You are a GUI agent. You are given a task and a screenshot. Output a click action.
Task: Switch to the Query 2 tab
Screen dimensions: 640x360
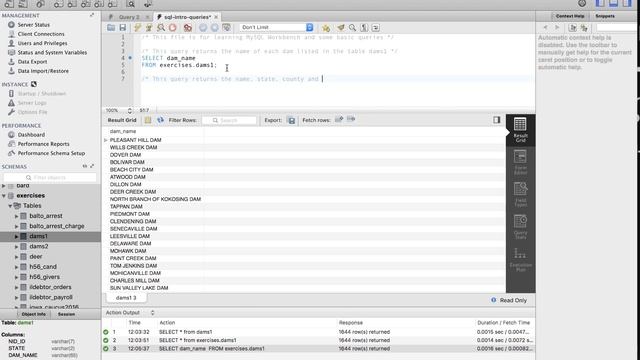coord(129,17)
